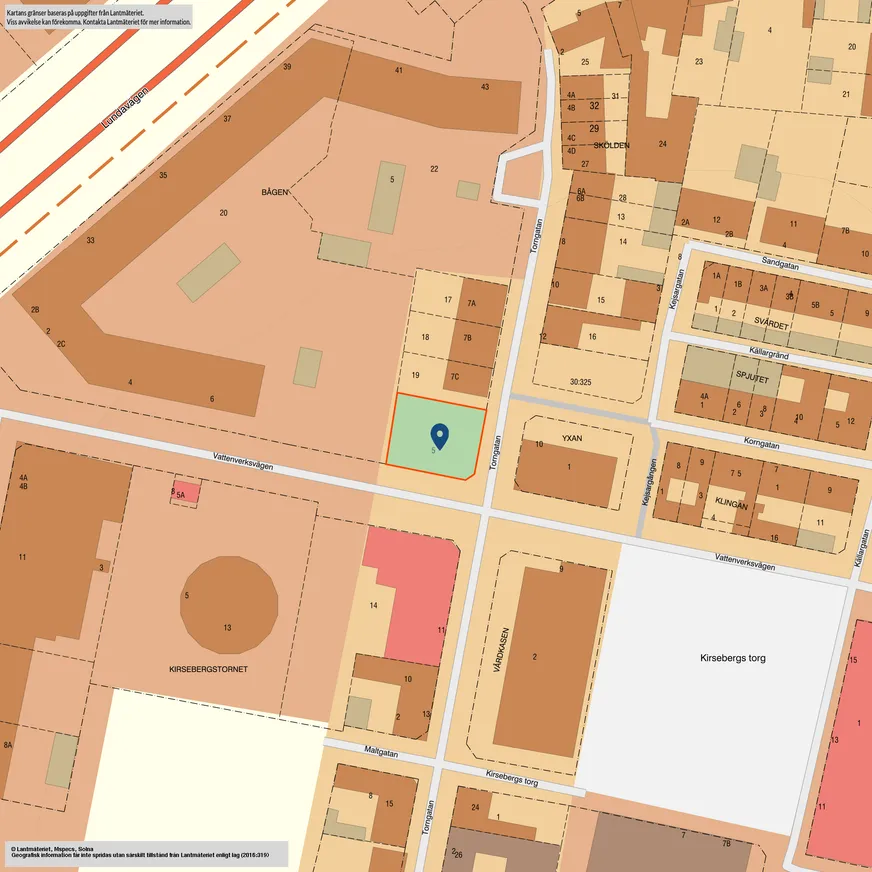This screenshot has height=872, width=872.
Task: Click the Torngatan label beside the green plot
Action: coord(494,453)
